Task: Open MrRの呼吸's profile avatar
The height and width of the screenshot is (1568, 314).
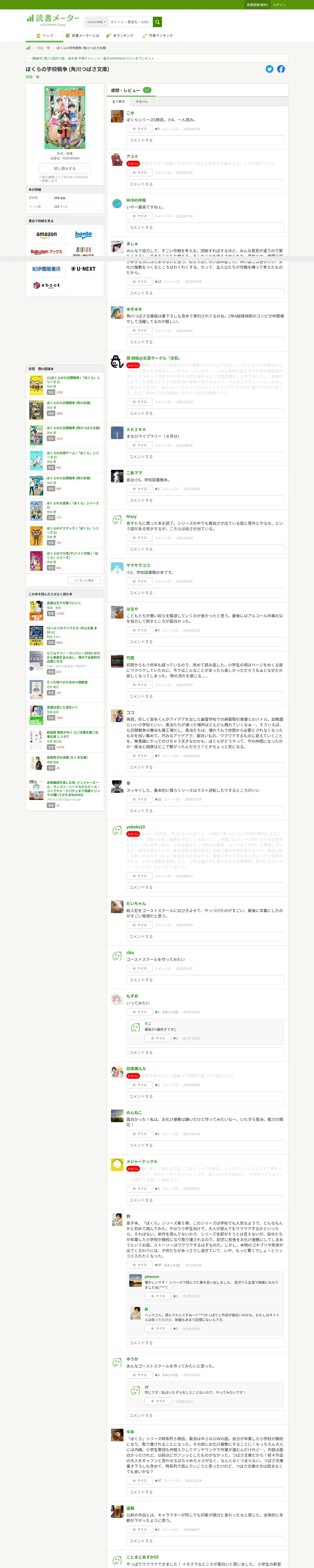Action: [x=117, y=204]
